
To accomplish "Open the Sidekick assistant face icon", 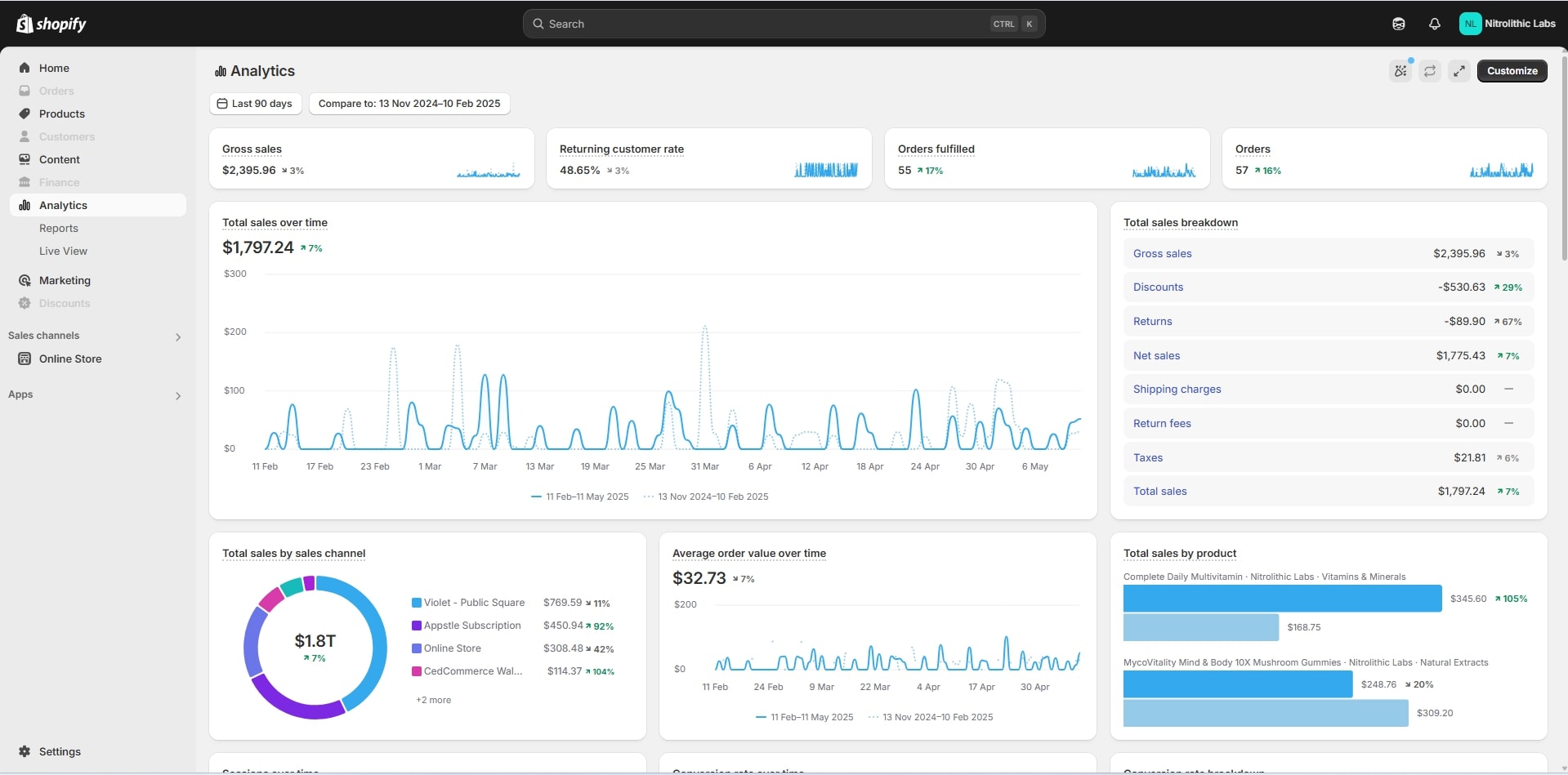I will [1398, 24].
